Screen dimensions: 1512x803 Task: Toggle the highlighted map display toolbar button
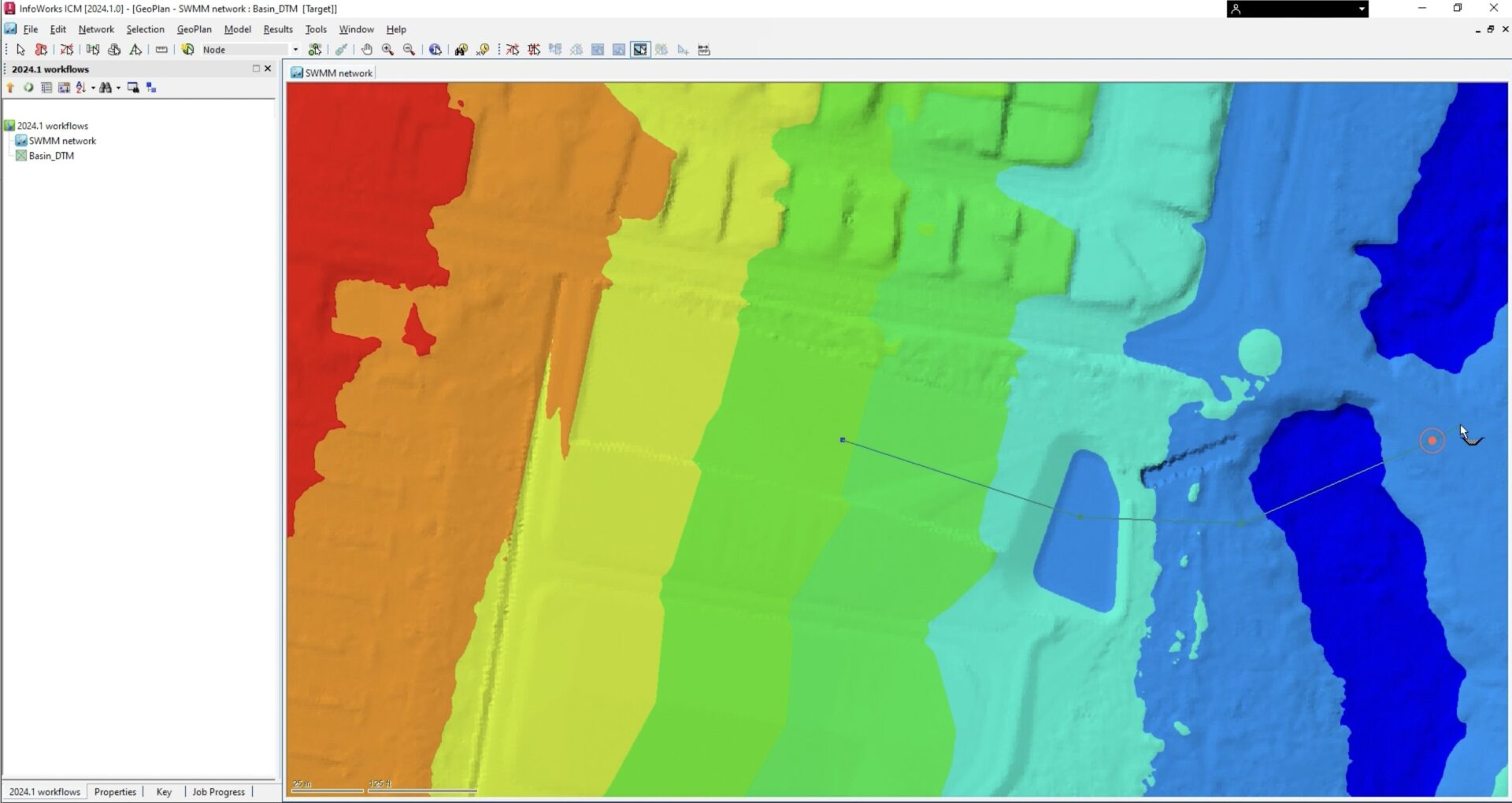tap(640, 50)
